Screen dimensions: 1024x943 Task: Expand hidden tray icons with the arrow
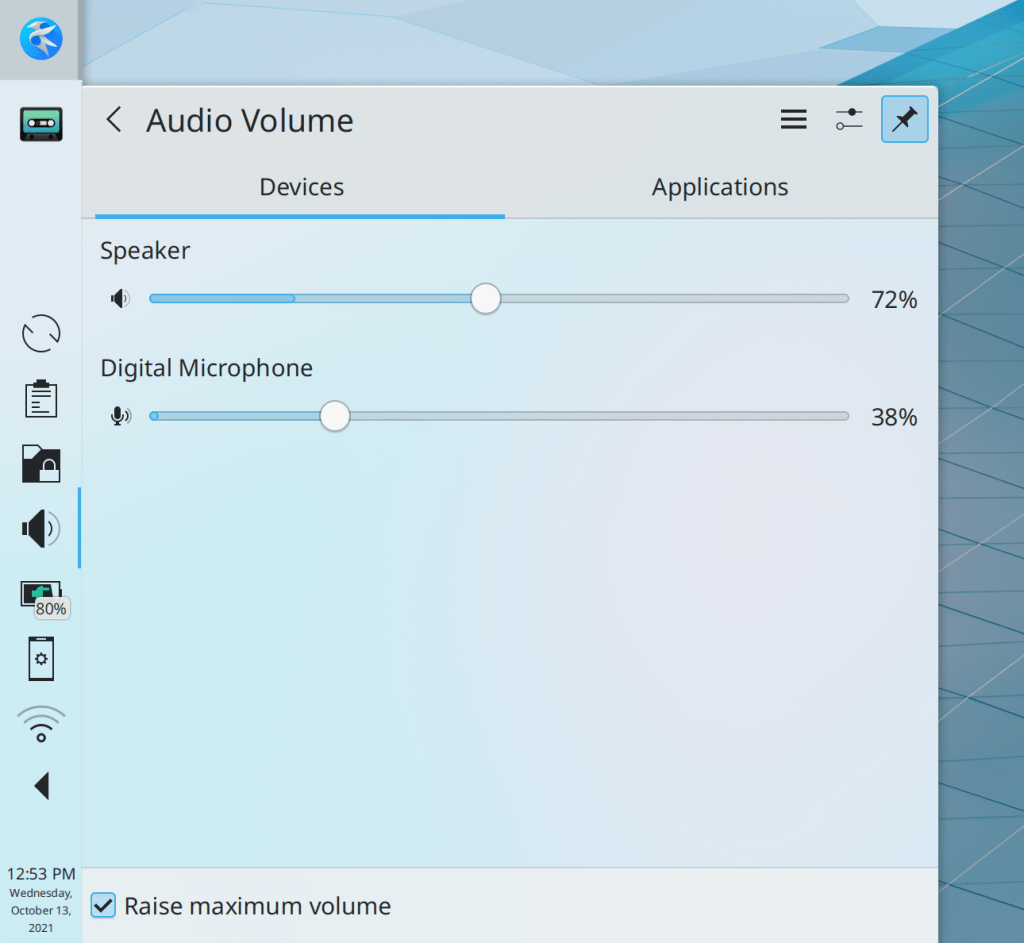coord(41,786)
